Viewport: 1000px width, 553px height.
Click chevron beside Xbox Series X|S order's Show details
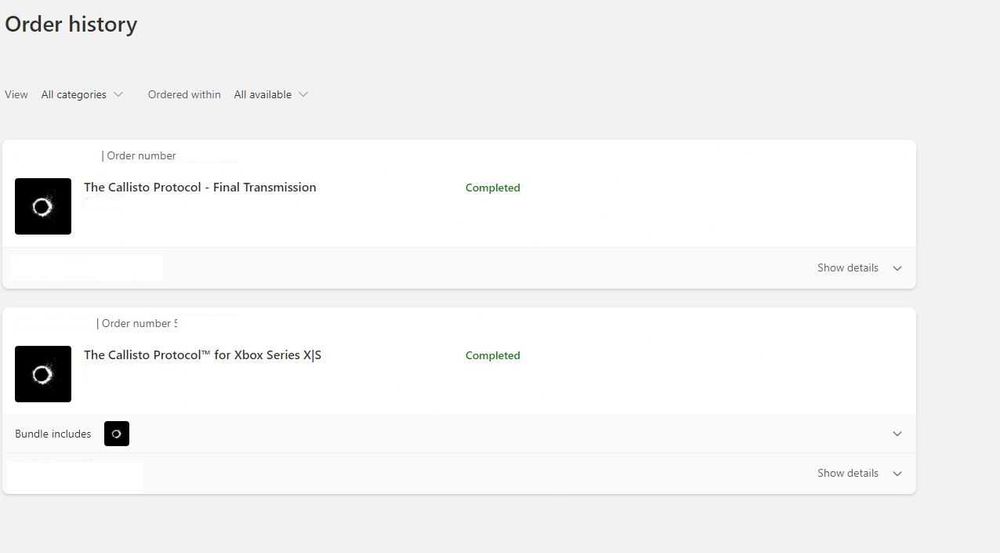tap(897, 473)
